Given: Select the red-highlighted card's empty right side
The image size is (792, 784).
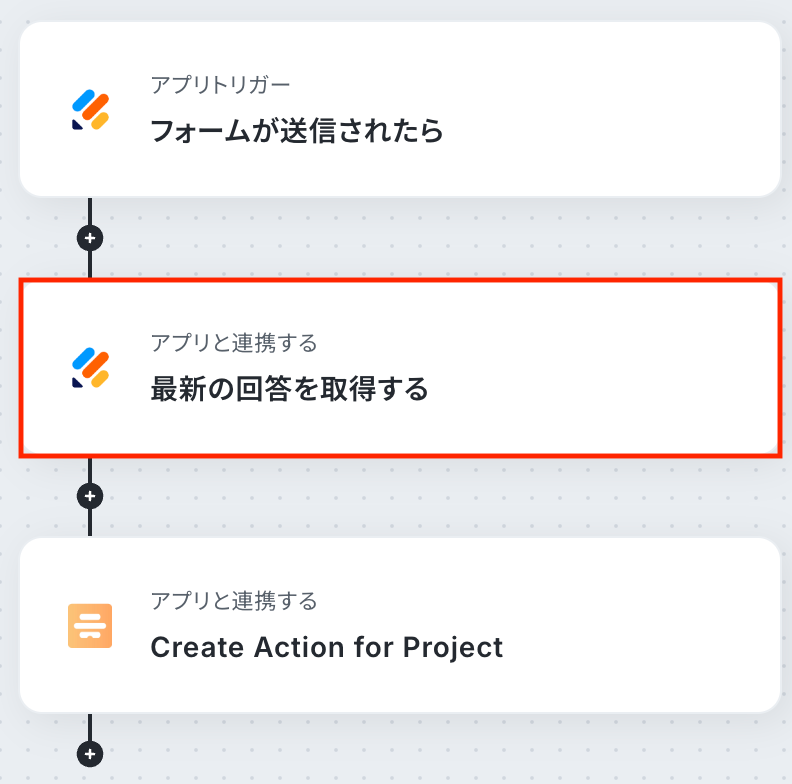Looking at the screenshot, I should (x=640, y=368).
